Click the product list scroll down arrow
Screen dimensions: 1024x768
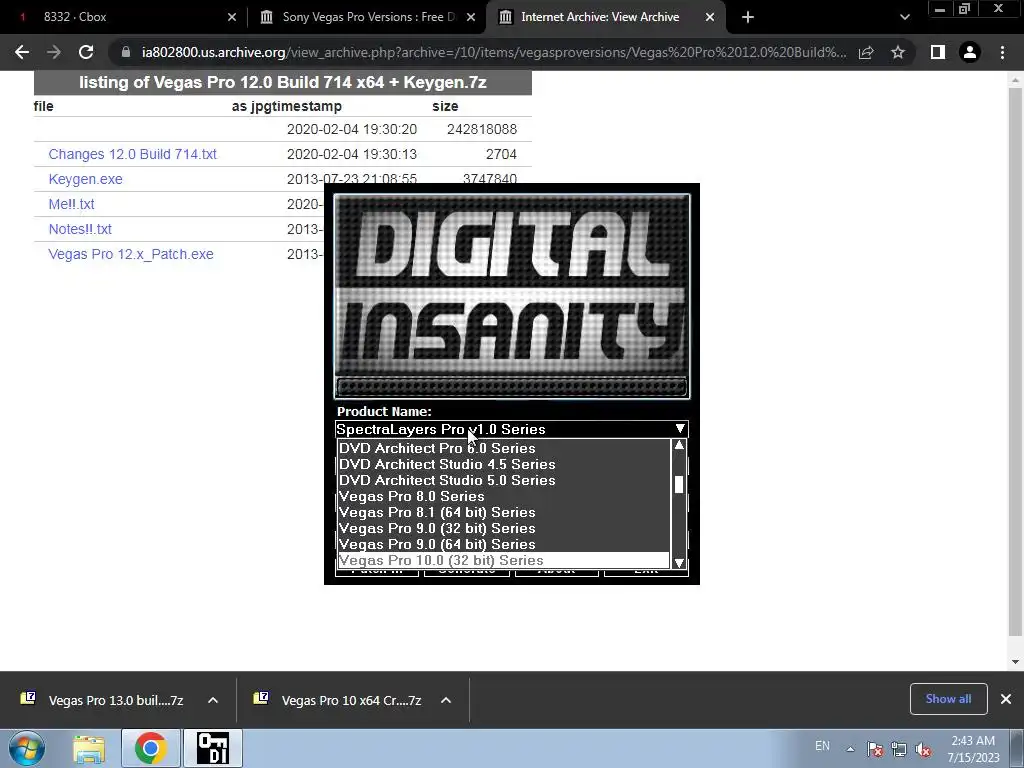pyautogui.click(x=679, y=562)
